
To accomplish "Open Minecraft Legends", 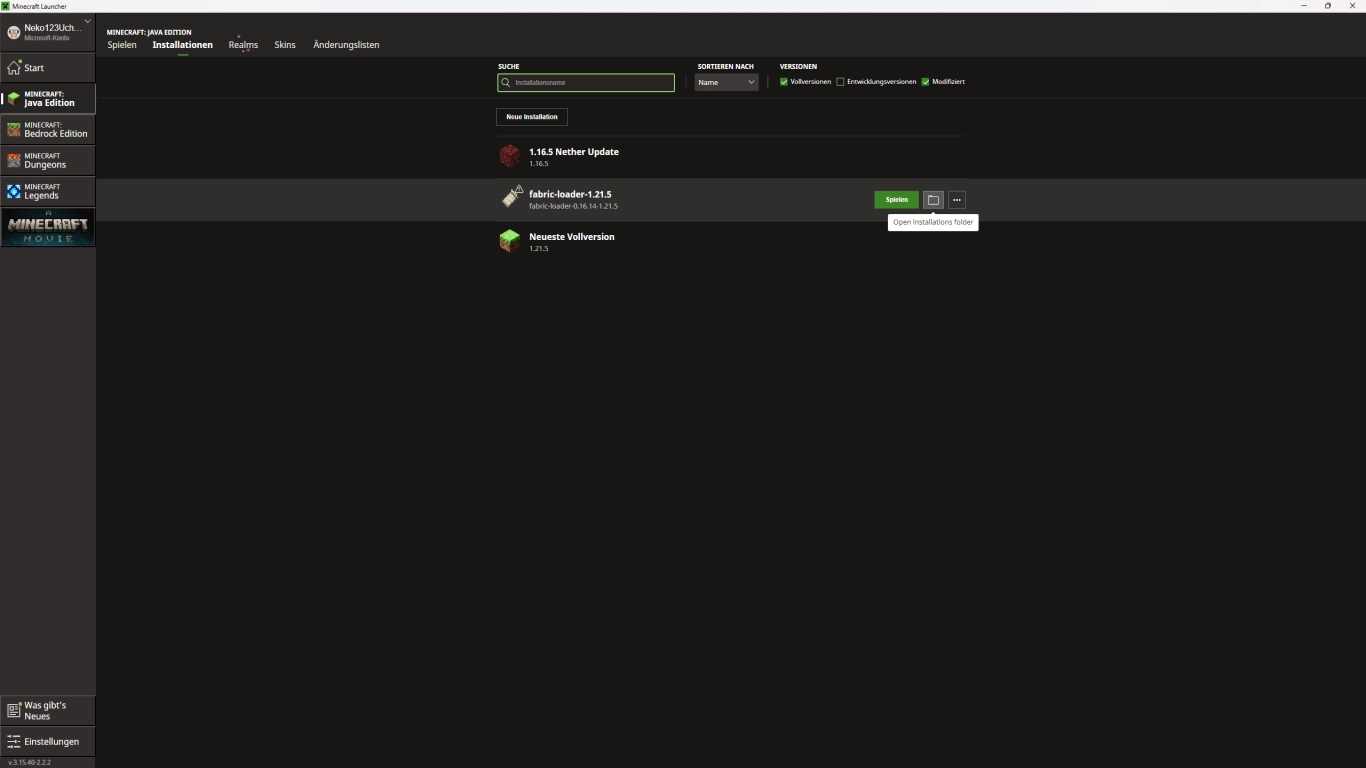I will pos(48,191).
